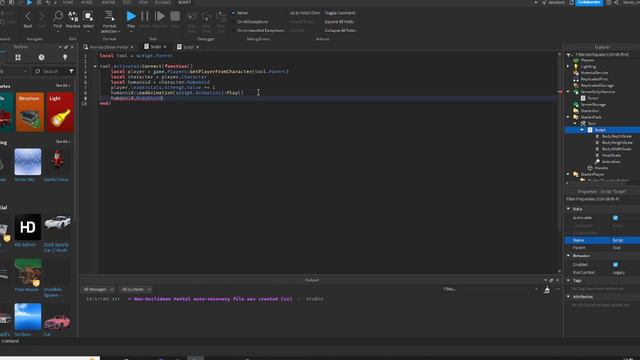Collapse the selected Script tree node
Screen dimensions: 640x360
tap(582, 130)
